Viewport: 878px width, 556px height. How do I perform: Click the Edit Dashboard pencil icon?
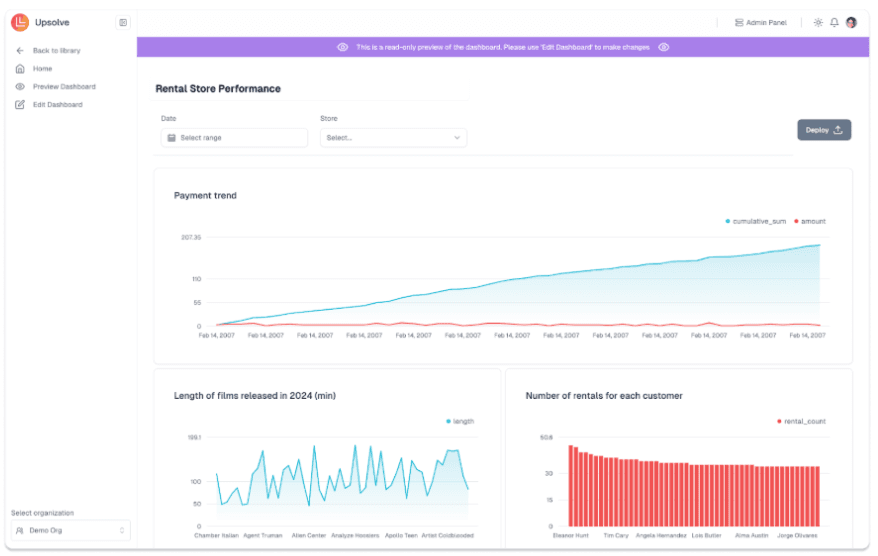point(20,105)
